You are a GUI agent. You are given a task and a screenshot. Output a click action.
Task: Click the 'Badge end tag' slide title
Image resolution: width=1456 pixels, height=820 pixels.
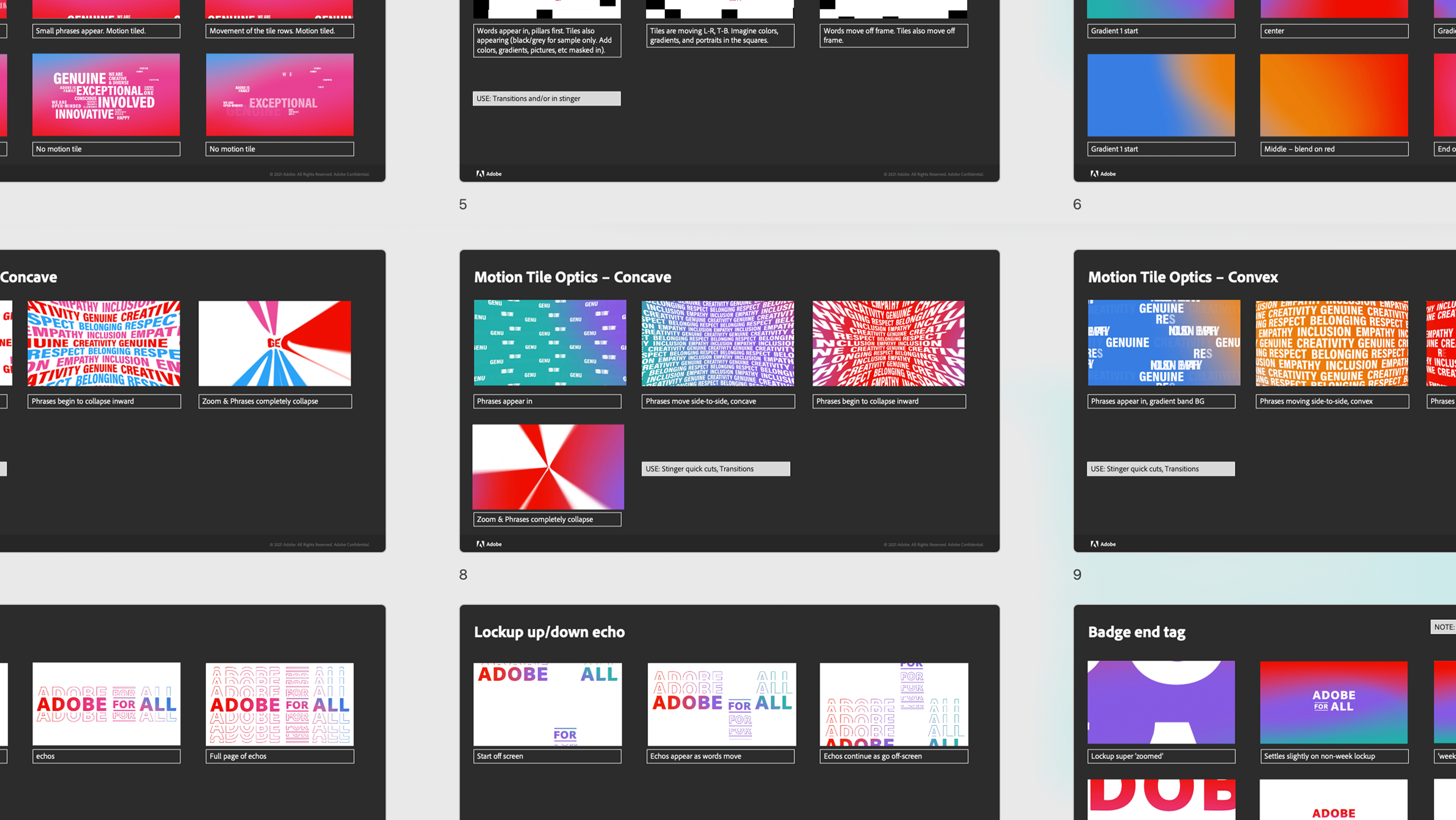tap(1136, 632)
